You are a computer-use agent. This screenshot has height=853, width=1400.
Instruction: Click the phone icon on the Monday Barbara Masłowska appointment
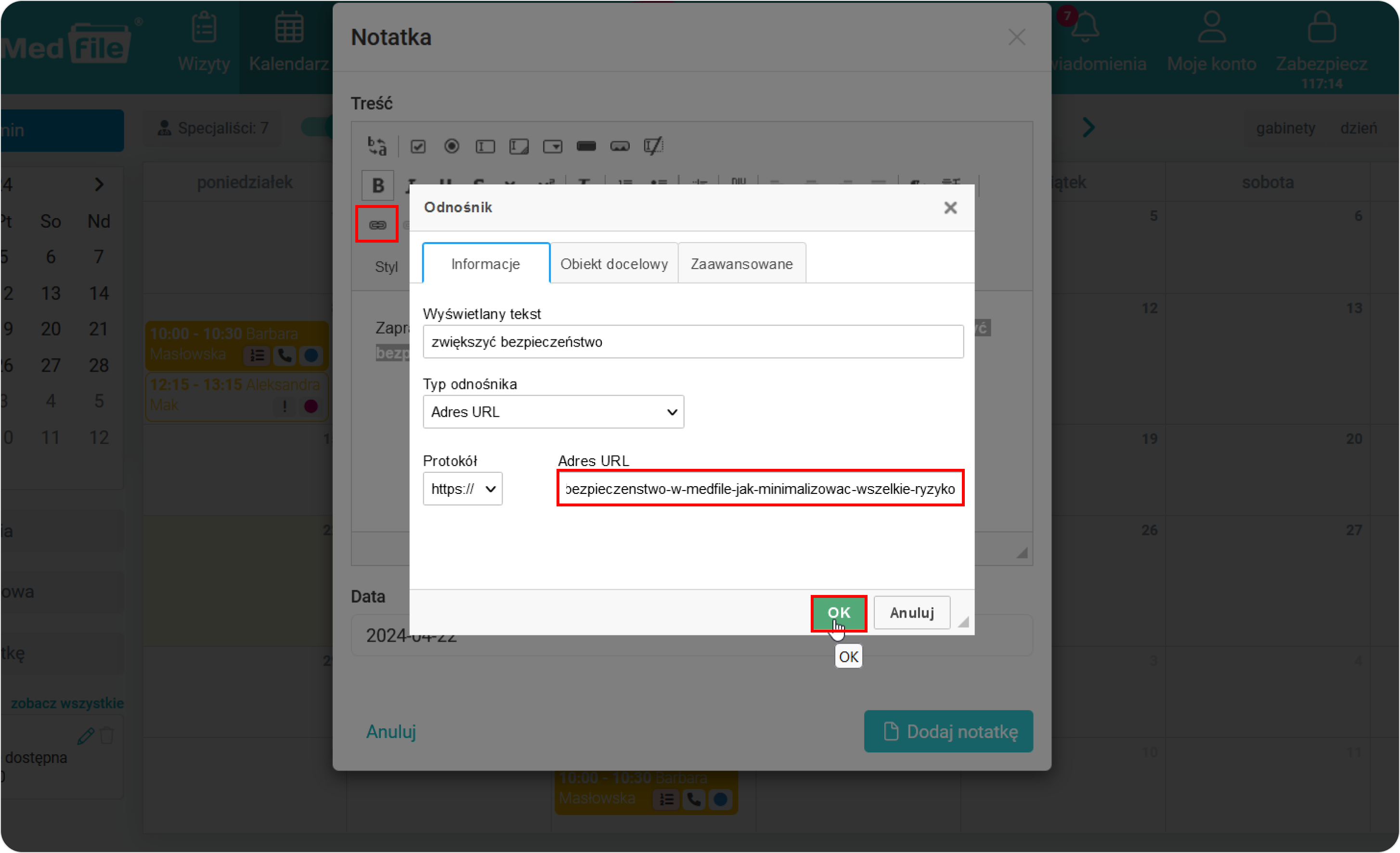[x=284, y=356]
